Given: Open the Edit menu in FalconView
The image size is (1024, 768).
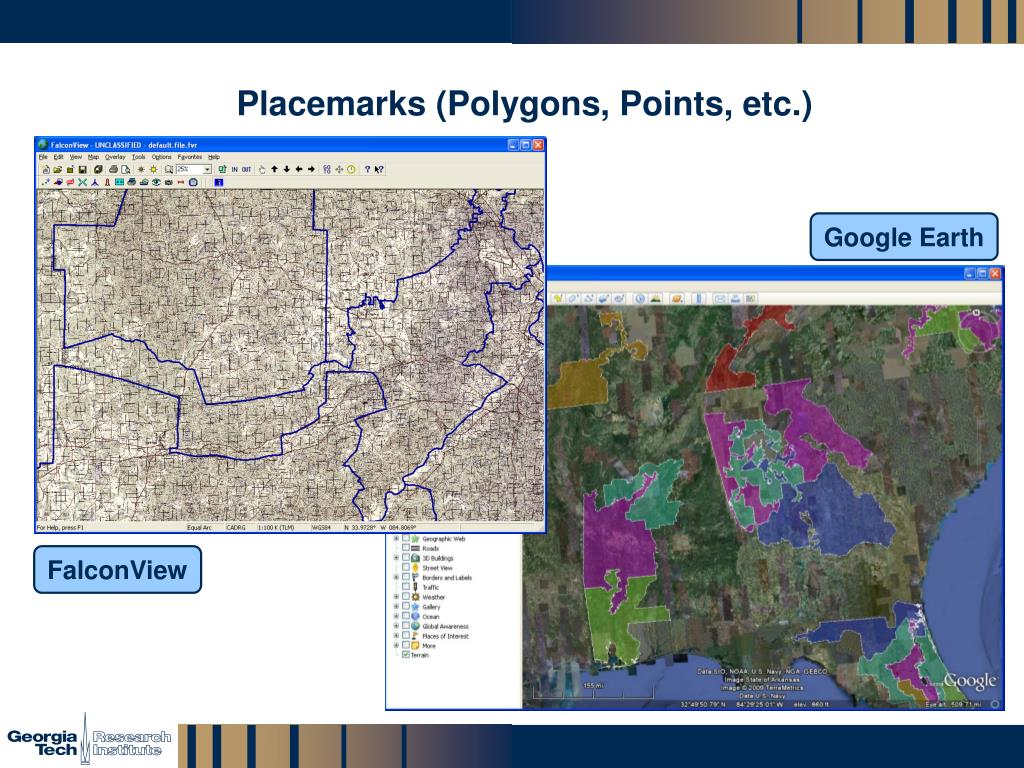Looking at the screenshot, I should click(x=59, y=157).
